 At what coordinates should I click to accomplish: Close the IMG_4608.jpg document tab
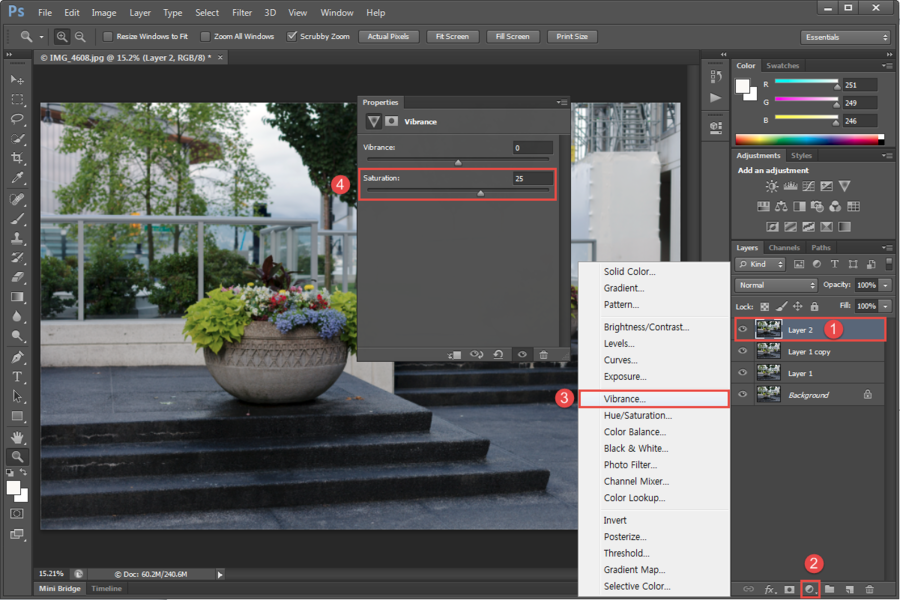pyautogui.click(x=220, y=57)
